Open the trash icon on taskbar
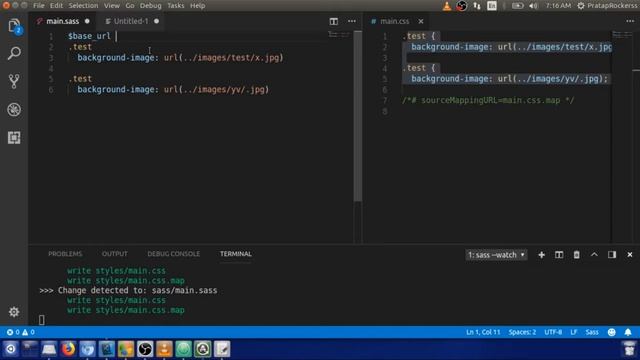Image resolution: width=640 pixels, height=360 pixels. pyautogui.click(x=630, y=349)
